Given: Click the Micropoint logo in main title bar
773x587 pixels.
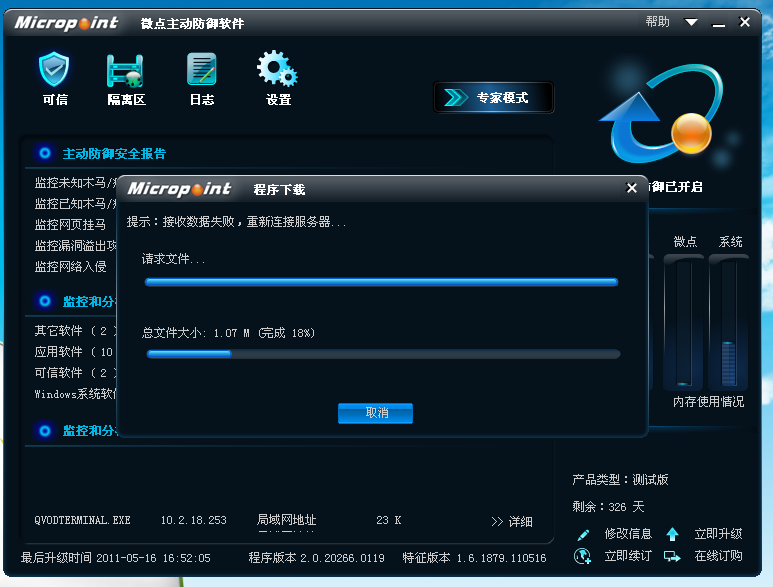Looking at the screenshot, I should [66, 23].
